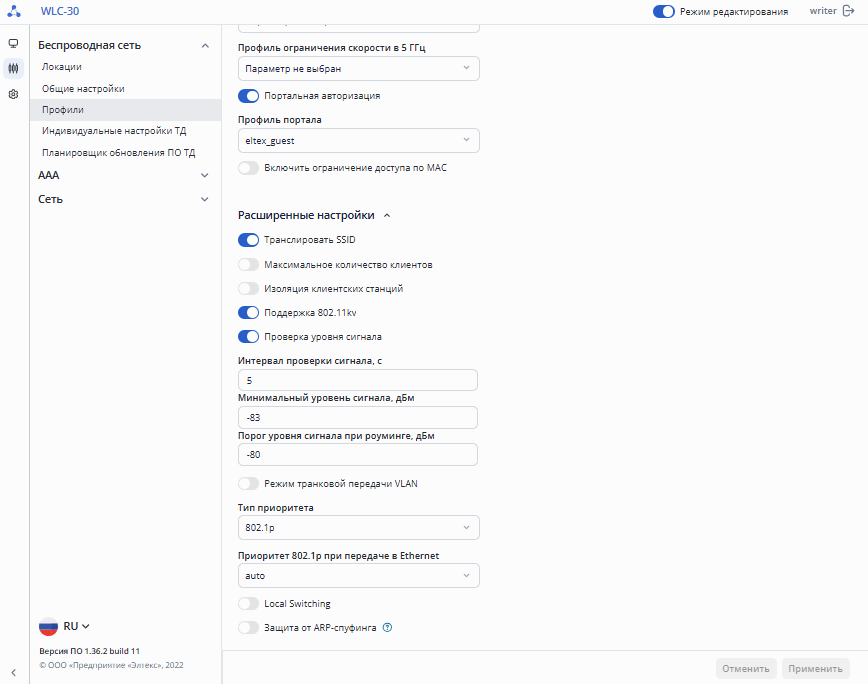Disable Транслировать SSID toggle
The width and height of the screenshot is (868, 684).
[x=248, y=240]
